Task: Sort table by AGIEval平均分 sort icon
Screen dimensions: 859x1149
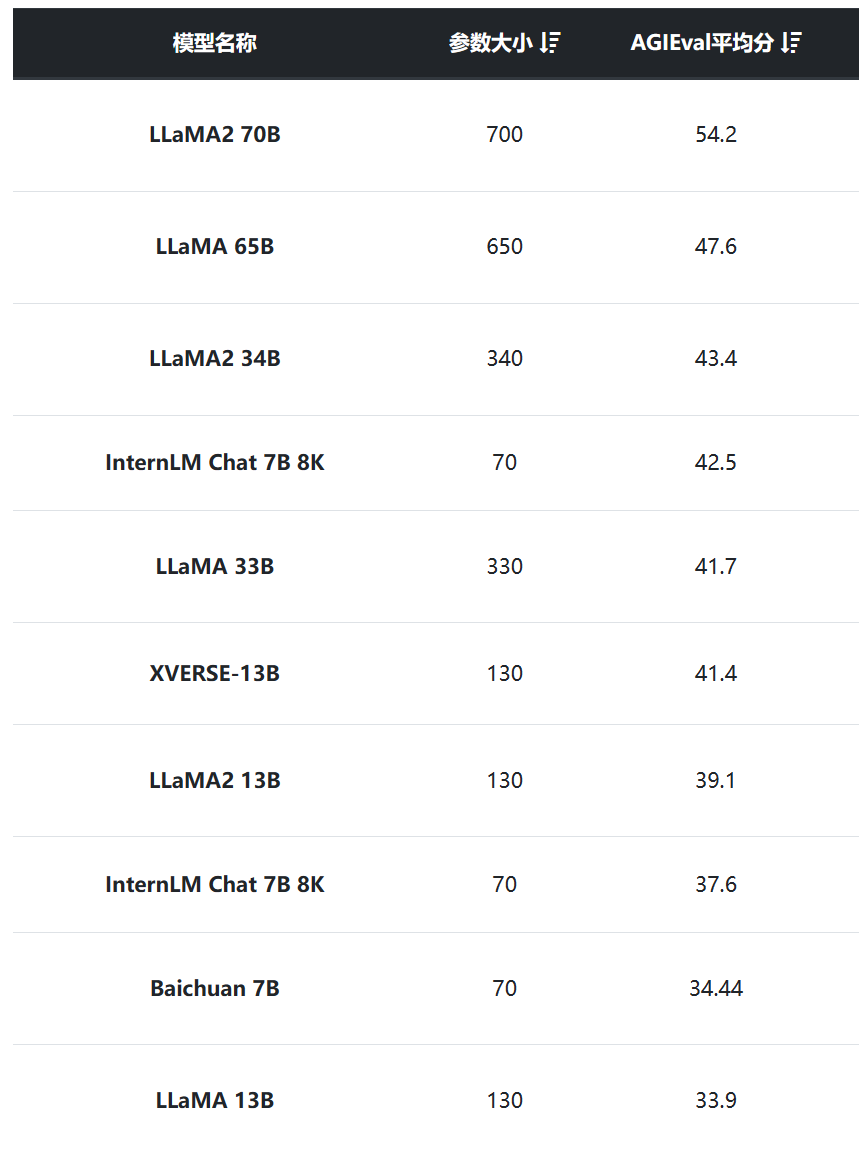Action: [791, 43]
